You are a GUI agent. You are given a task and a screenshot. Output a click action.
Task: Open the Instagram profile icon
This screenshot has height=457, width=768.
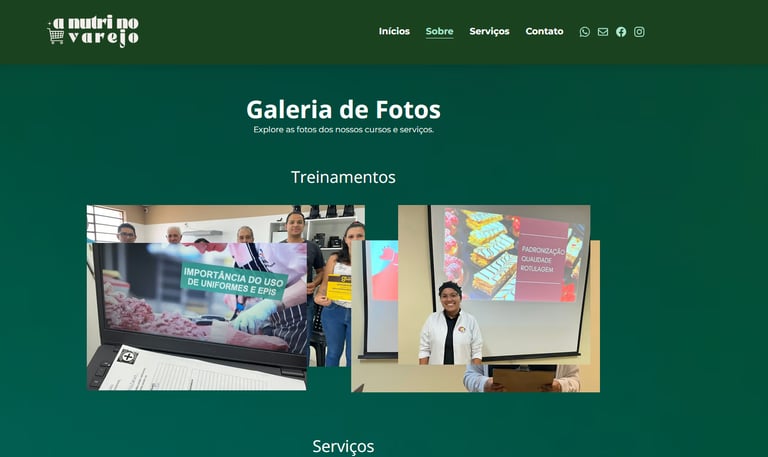pos(639,32)
